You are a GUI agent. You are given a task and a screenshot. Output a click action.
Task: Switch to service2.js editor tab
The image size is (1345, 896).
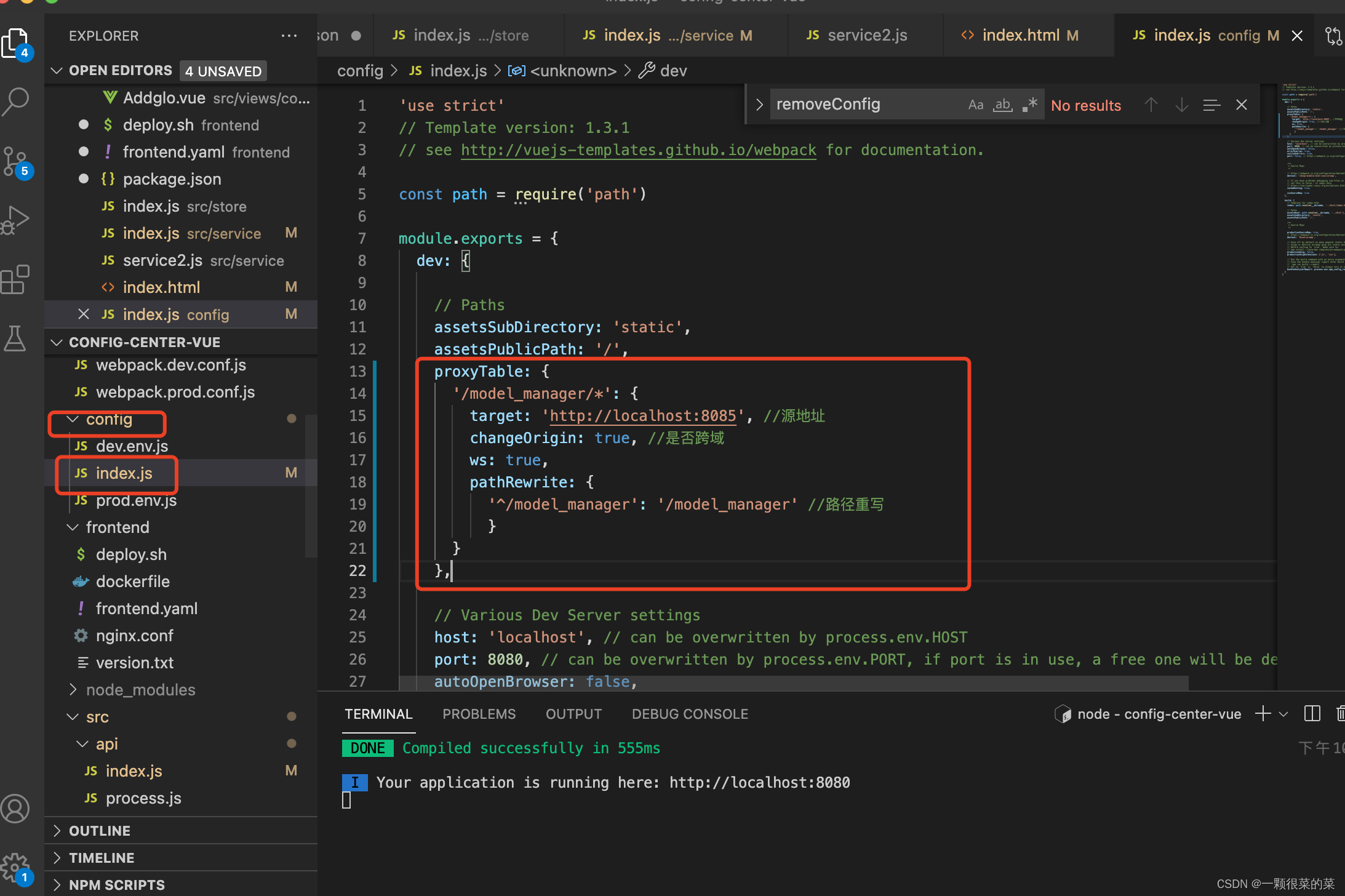865,36
